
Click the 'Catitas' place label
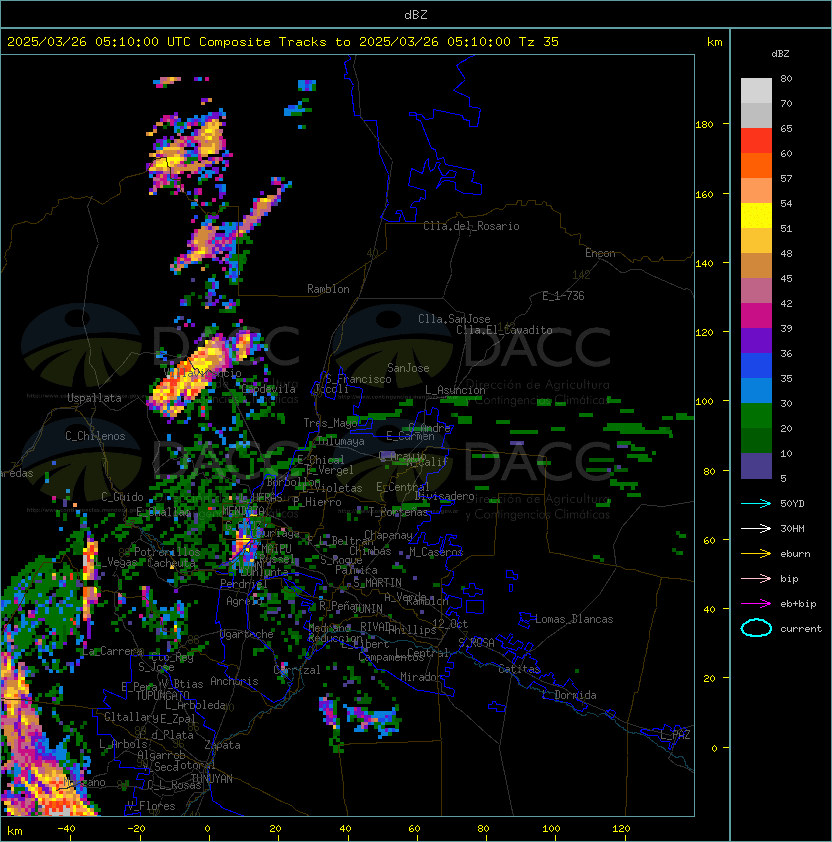[519, 669]
